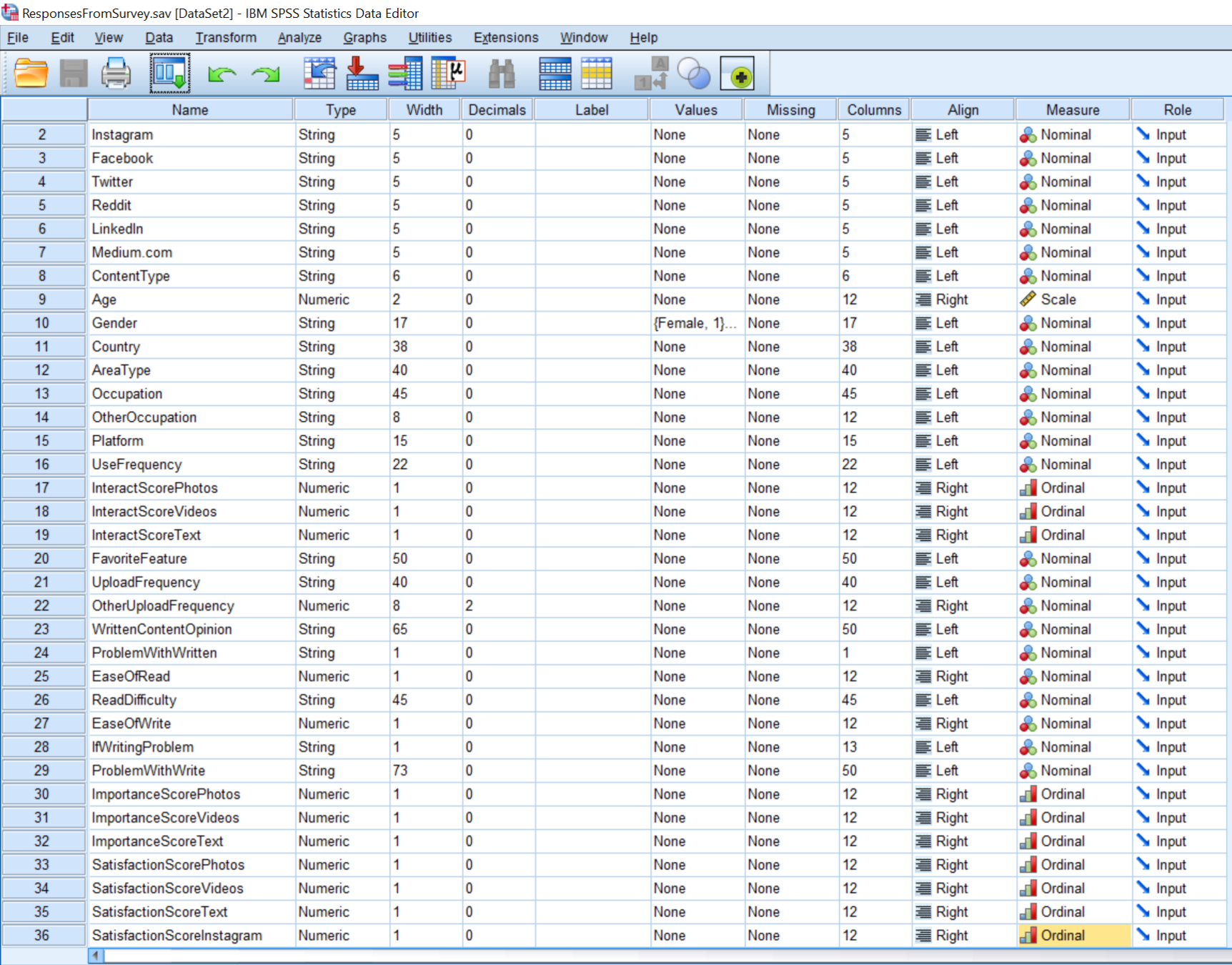Viewport: 1232px width, 965px height.
Task: Click the Ordinal bar icon for InteractScorePhotos
Action: pyautogui.click(x=1028, y=488)
